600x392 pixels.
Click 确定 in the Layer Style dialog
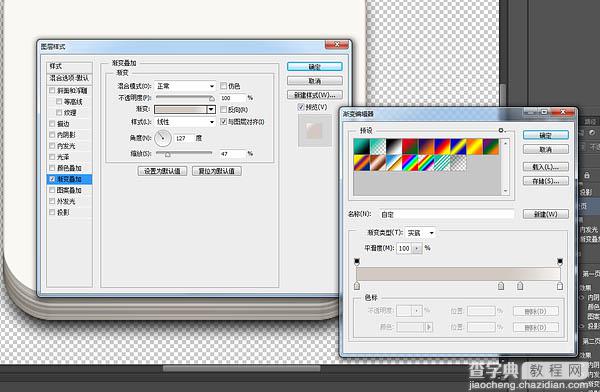315,67
